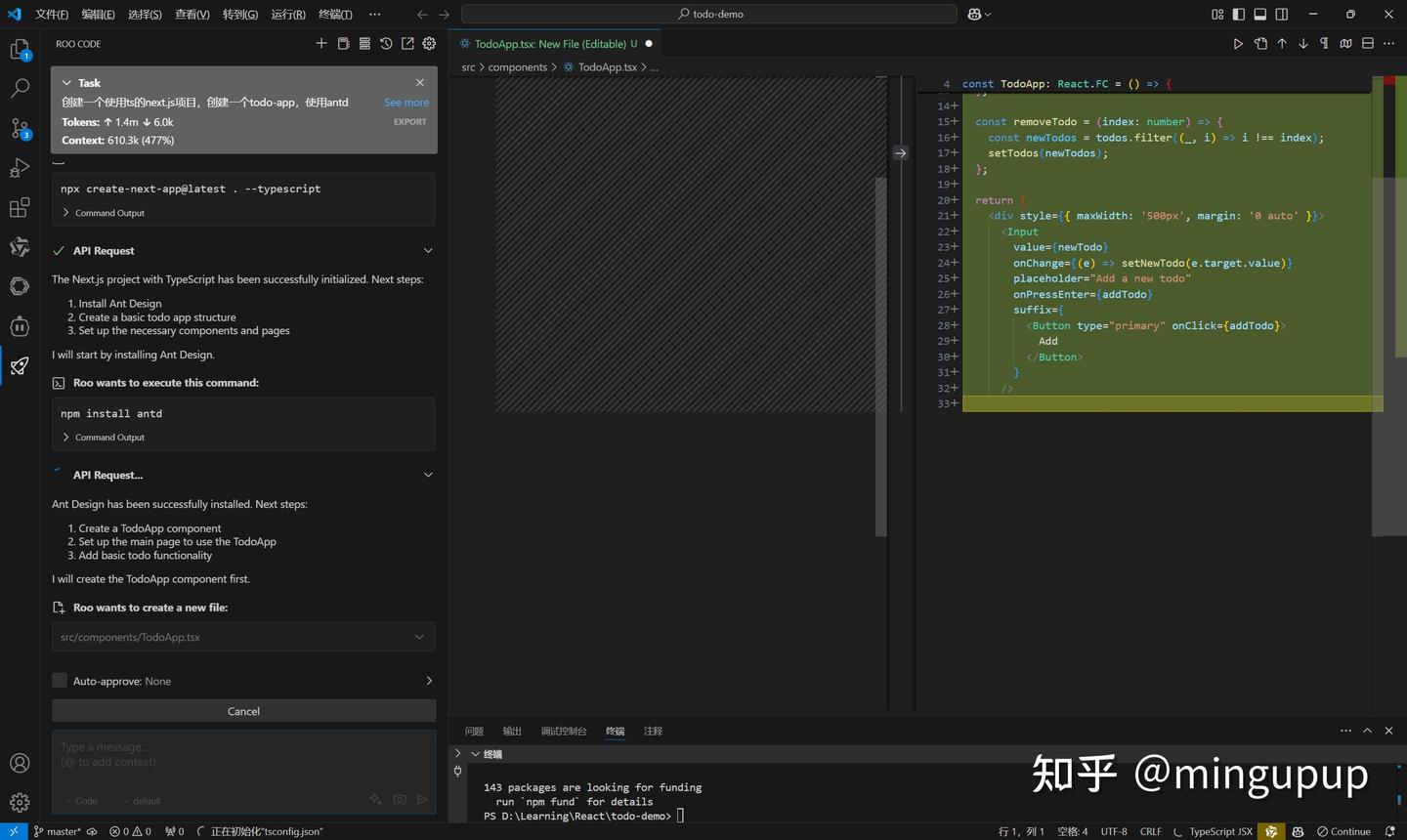Open the Source Control sidebar icon
Image resolution: width=1407 pixels, height=840 pixels.
pos(20,129)
